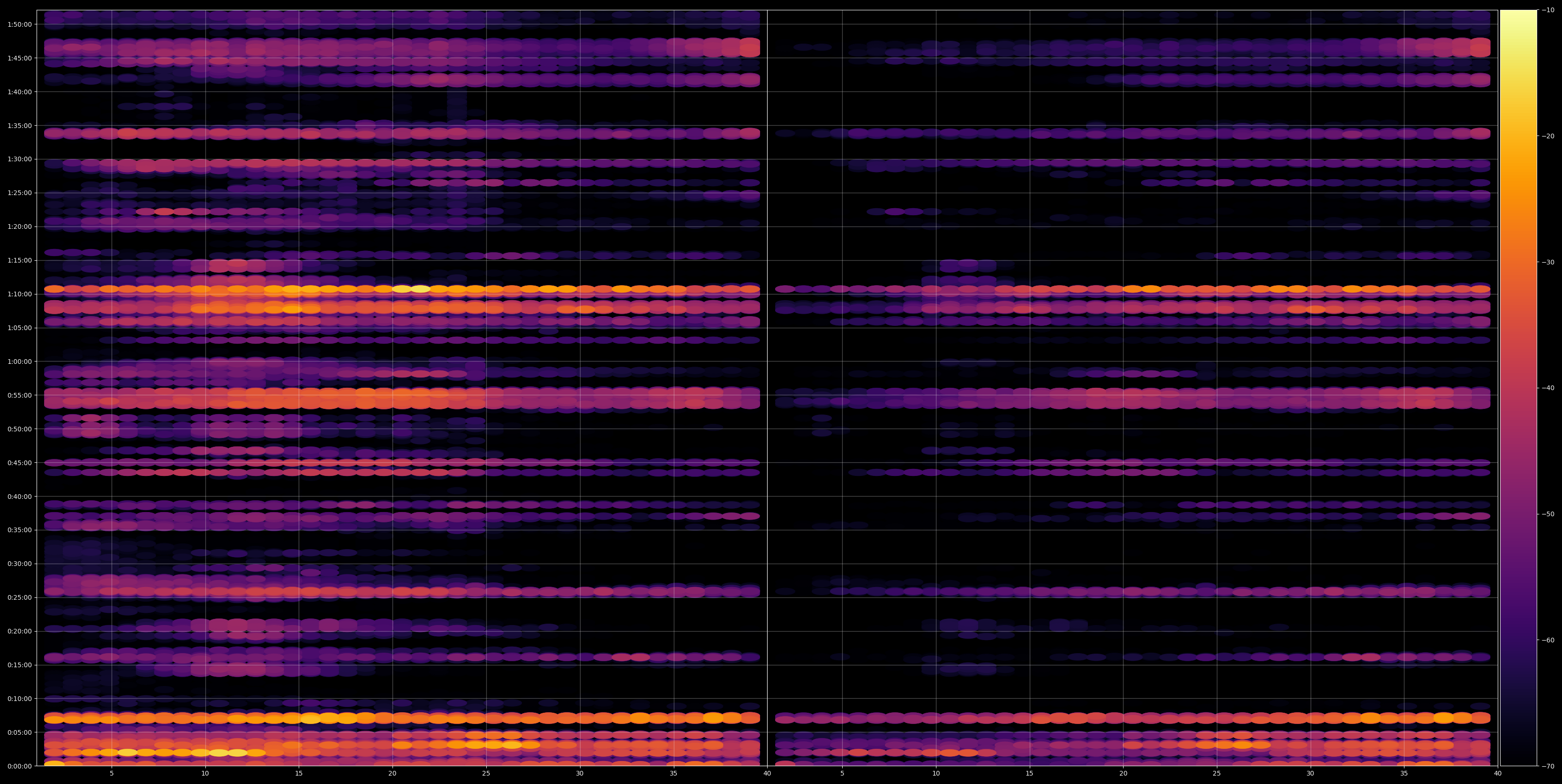
Task: Click x-axis label 35 of the left heatmap
Action: pos(674,774)
